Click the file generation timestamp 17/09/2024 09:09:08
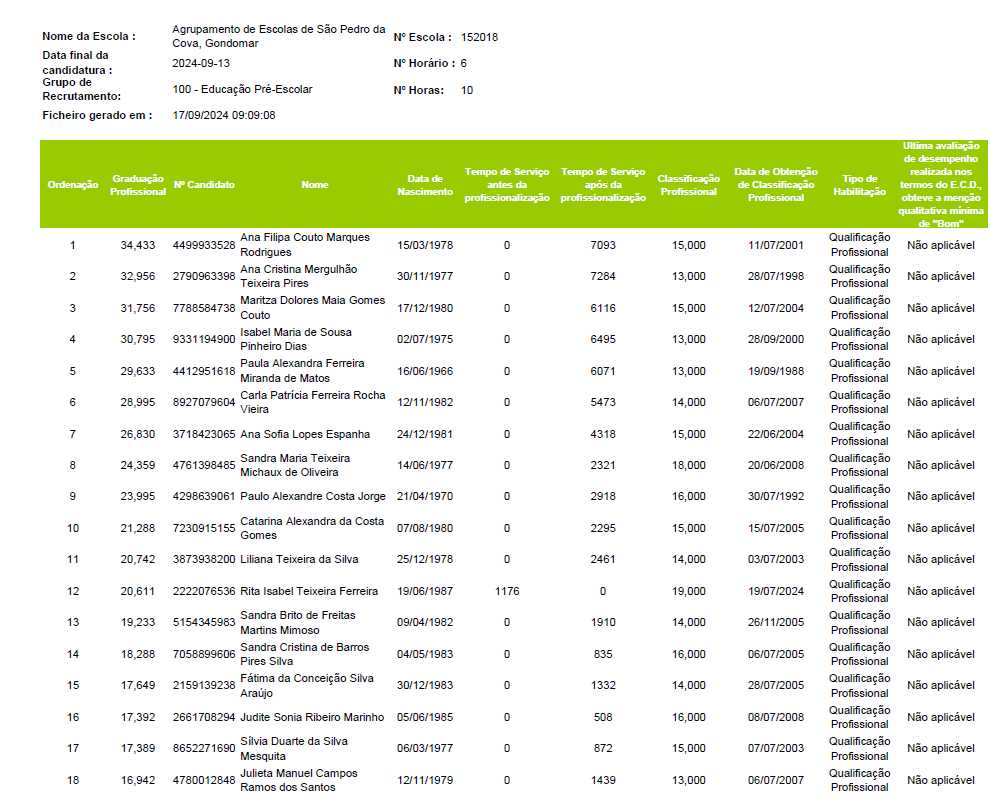 224,115
